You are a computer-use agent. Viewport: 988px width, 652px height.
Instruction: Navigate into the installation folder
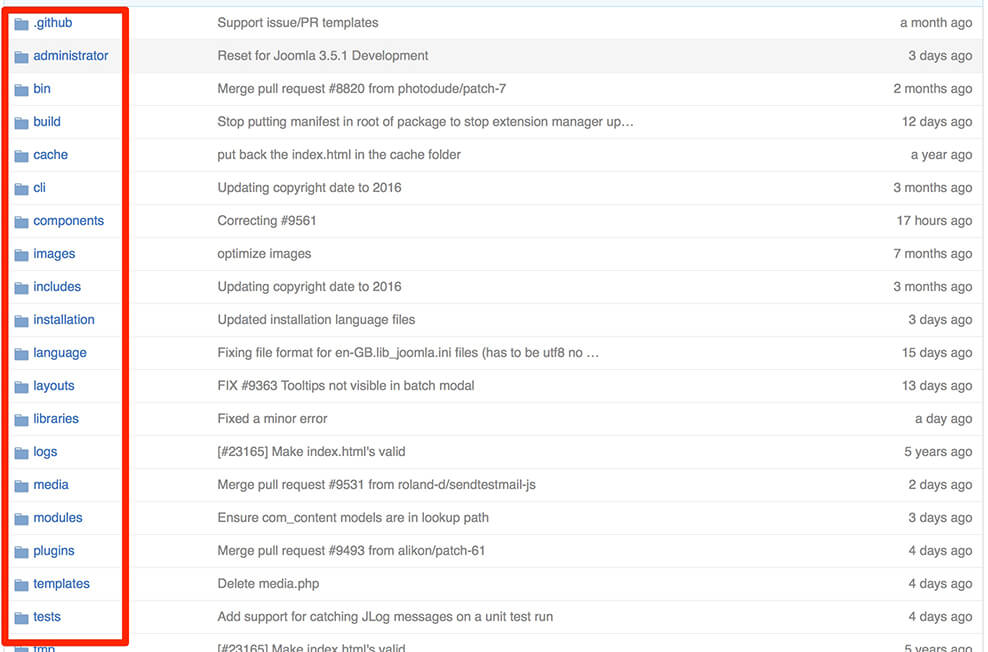click(64, 320)
